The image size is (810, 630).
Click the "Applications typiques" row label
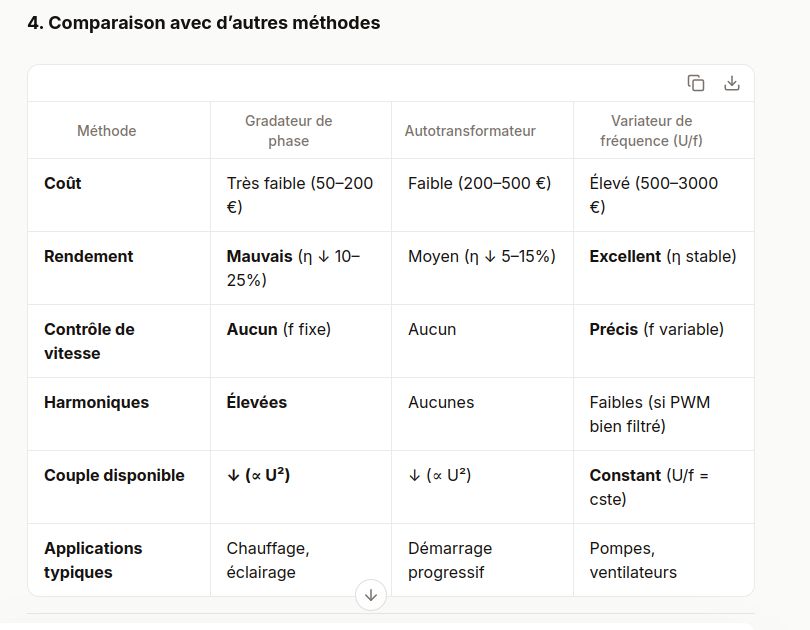click(x=93, y=560)
